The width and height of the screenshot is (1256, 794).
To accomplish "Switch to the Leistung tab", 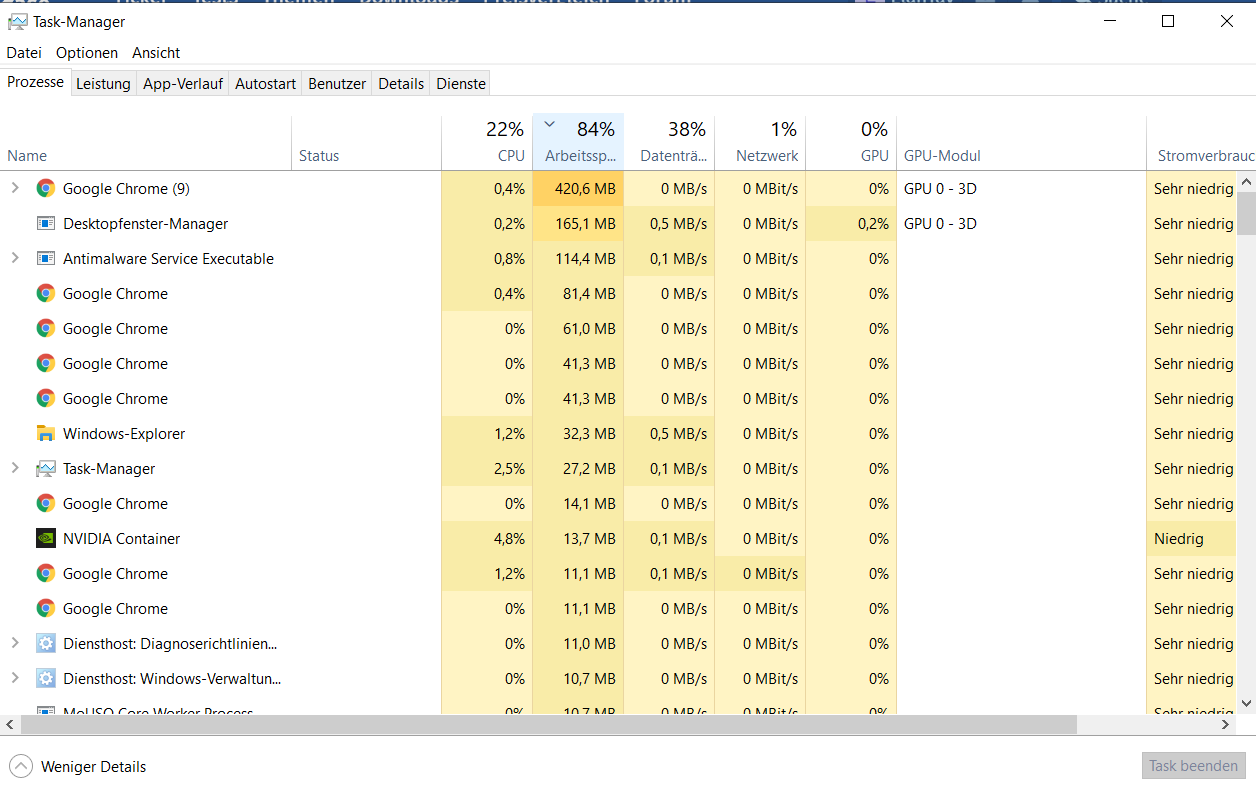I will 103,84.
